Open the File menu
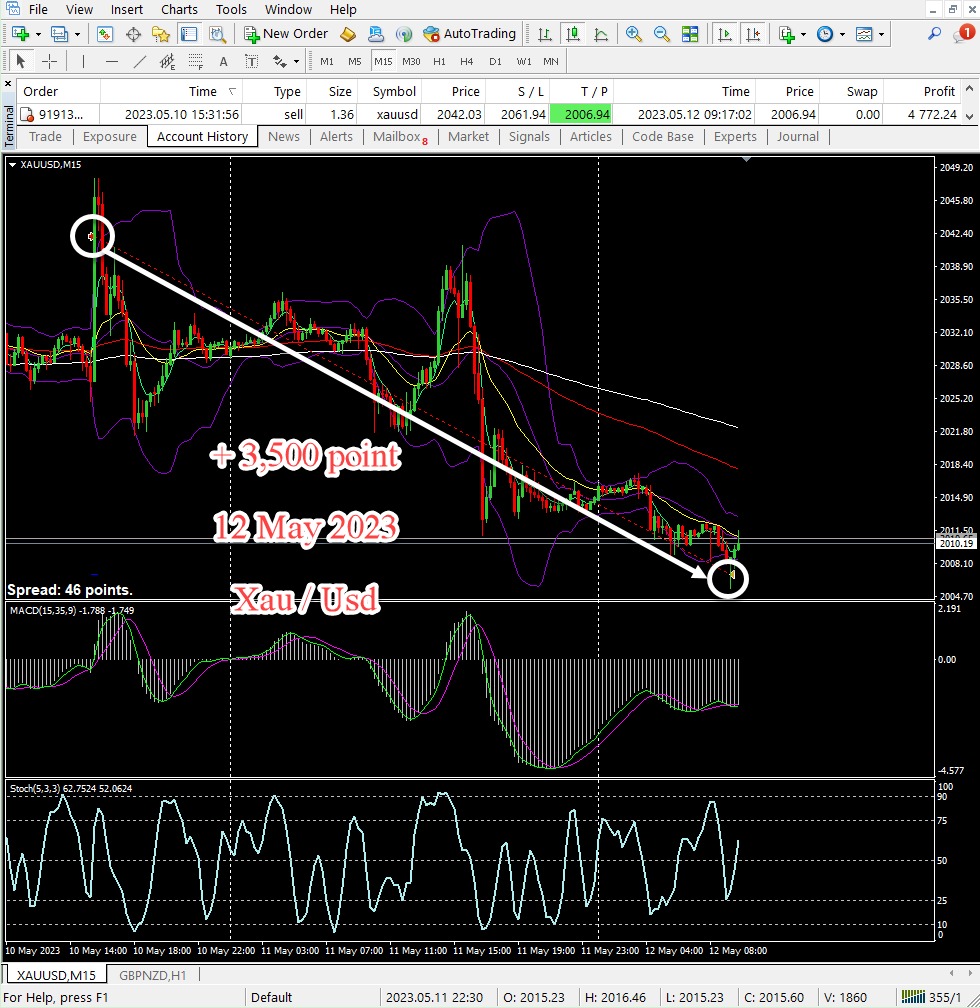Viewport: 980px width, 1008px height. [x=38, y=10]
